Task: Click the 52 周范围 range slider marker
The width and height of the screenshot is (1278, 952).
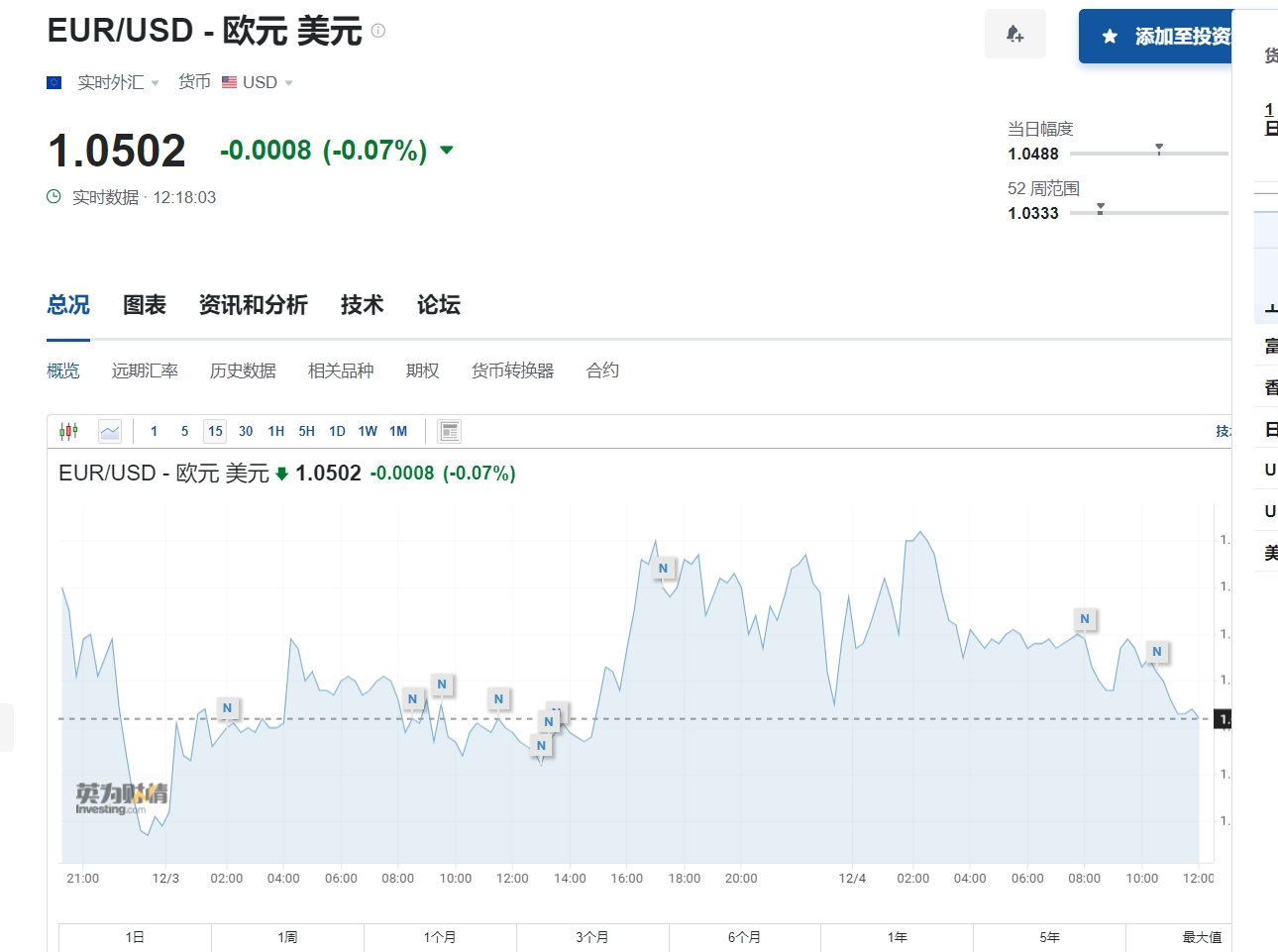Action: click(1101, 209)
